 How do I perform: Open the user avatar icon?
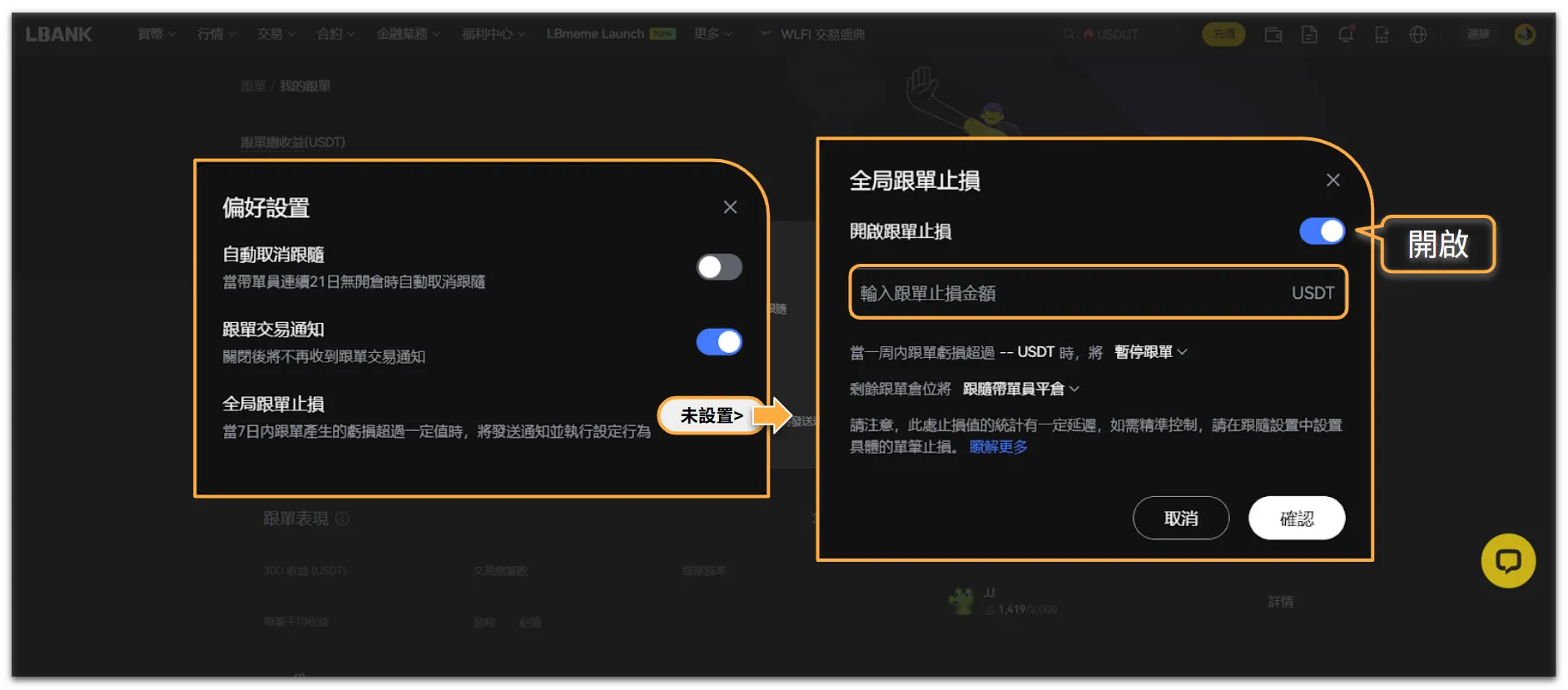point(1525,34)
